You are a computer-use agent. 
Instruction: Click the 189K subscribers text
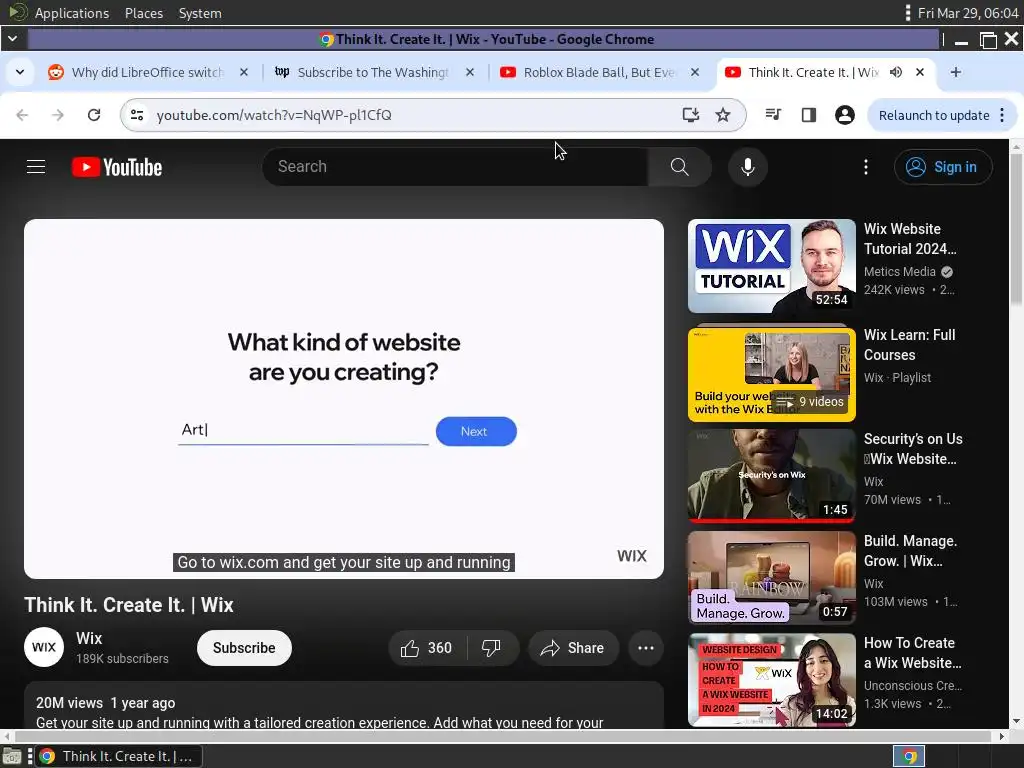click(x=122, y=658)
